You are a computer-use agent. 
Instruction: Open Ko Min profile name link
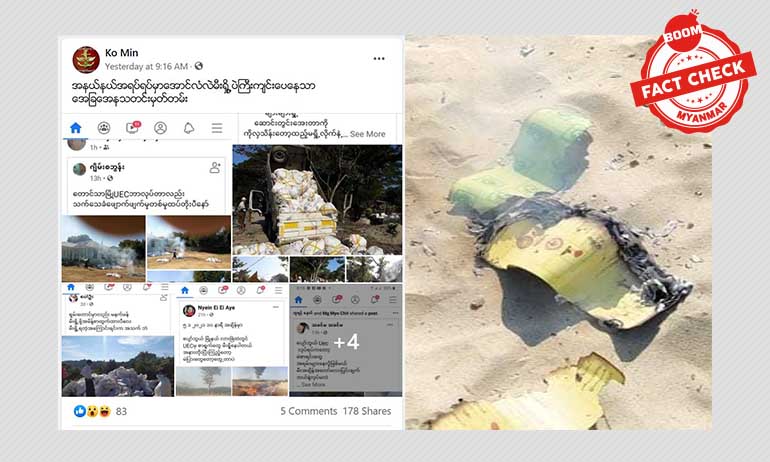[121, 53]
